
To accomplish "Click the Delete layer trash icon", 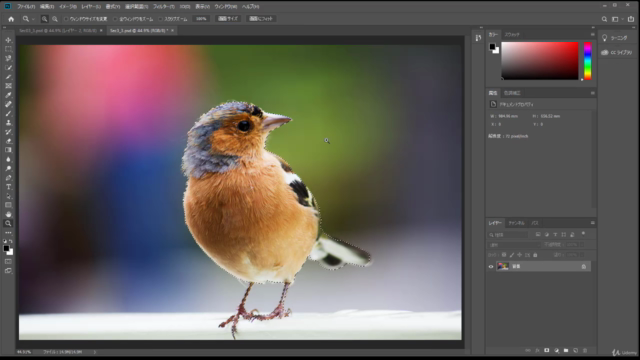I will coord(585,350).
